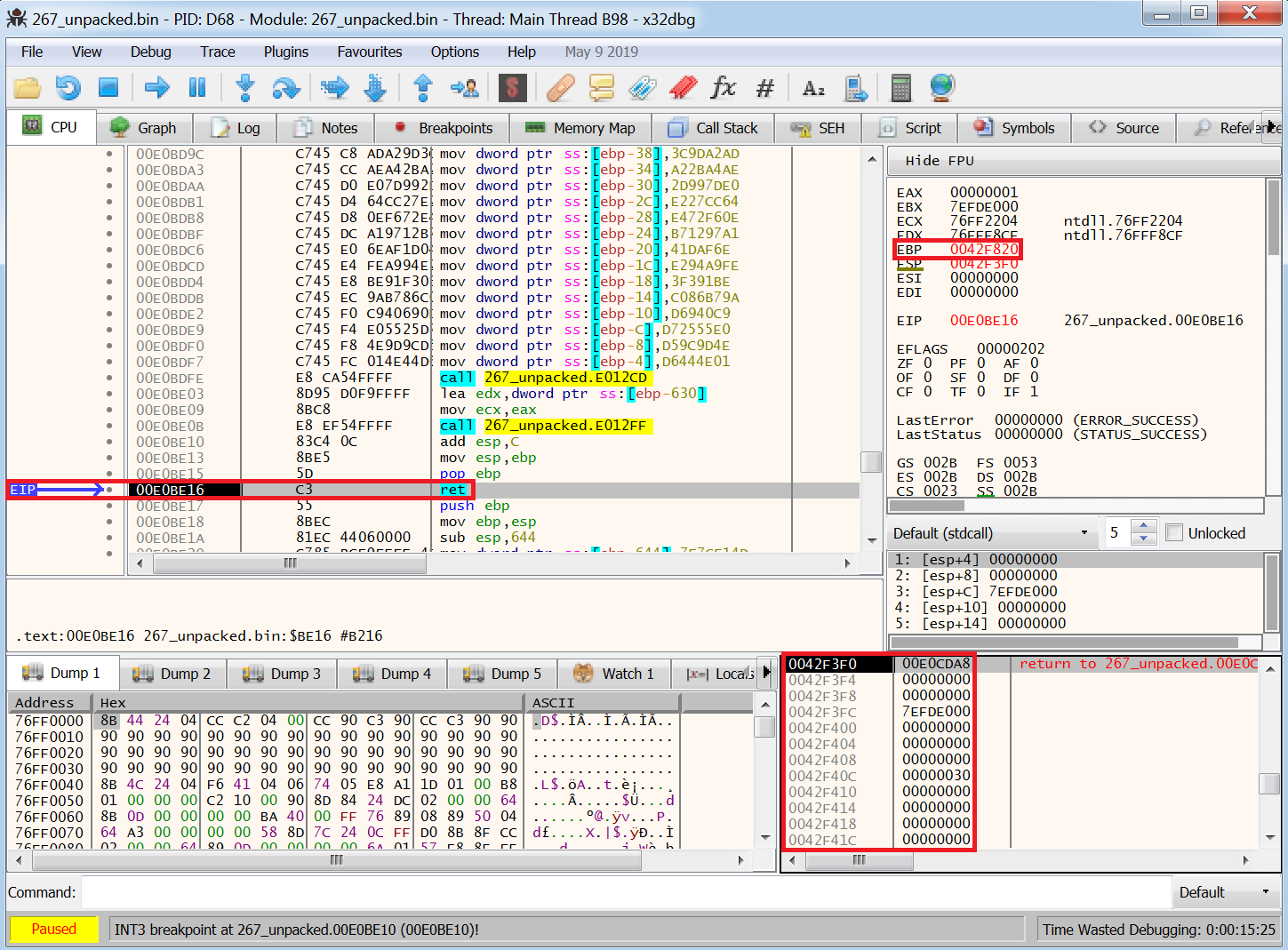Open the Debug menu
This screenshot has width=1288, height=950.
150,52
